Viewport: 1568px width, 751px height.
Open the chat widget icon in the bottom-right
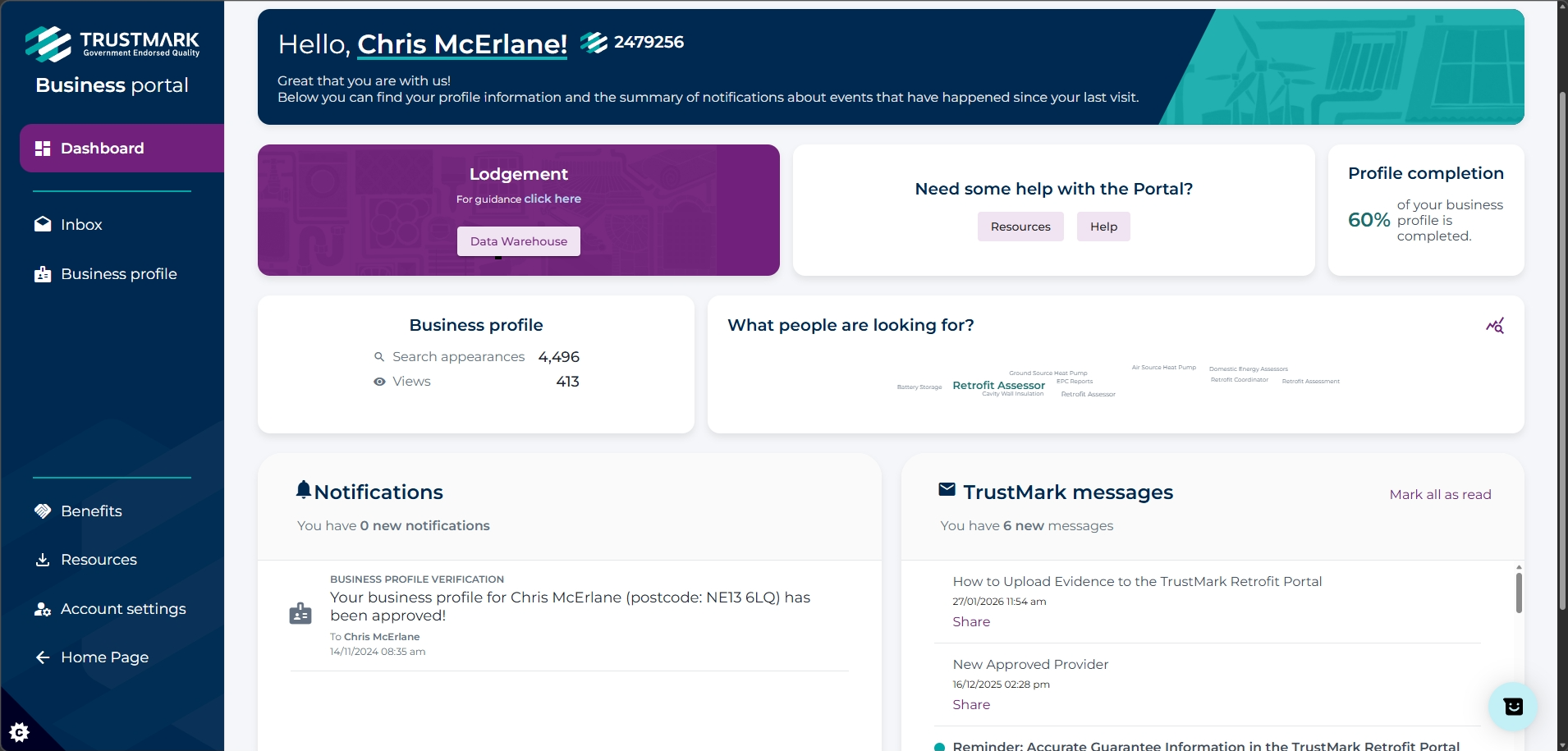coord(1513,707)
